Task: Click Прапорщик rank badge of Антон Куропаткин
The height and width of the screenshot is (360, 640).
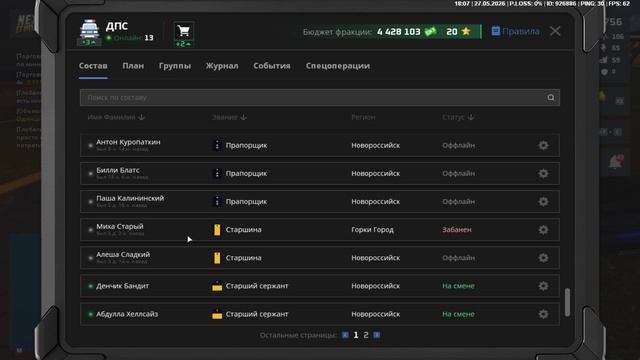Action: pos(217,145)
